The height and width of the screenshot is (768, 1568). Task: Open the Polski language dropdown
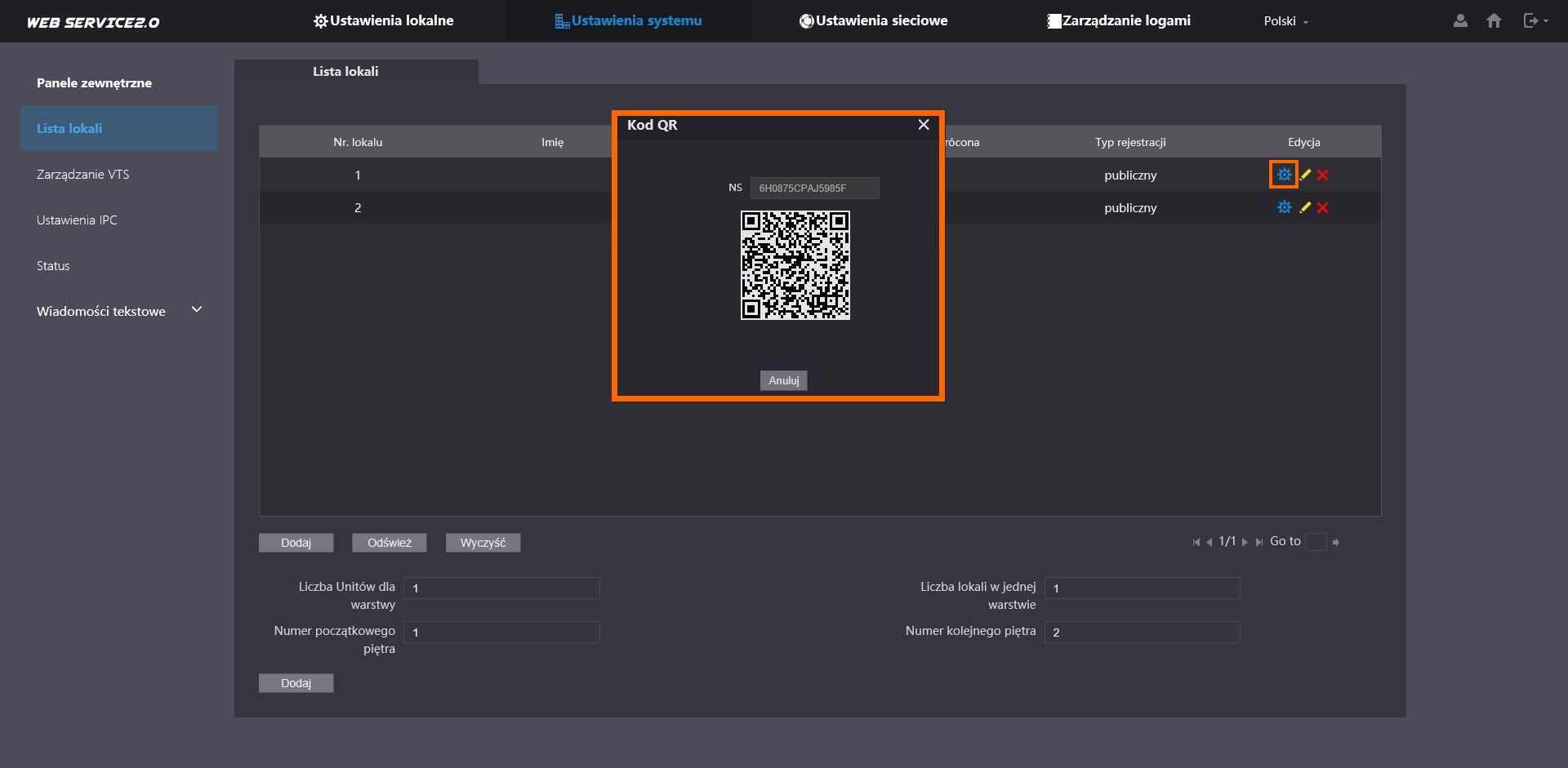[1285, 21]
